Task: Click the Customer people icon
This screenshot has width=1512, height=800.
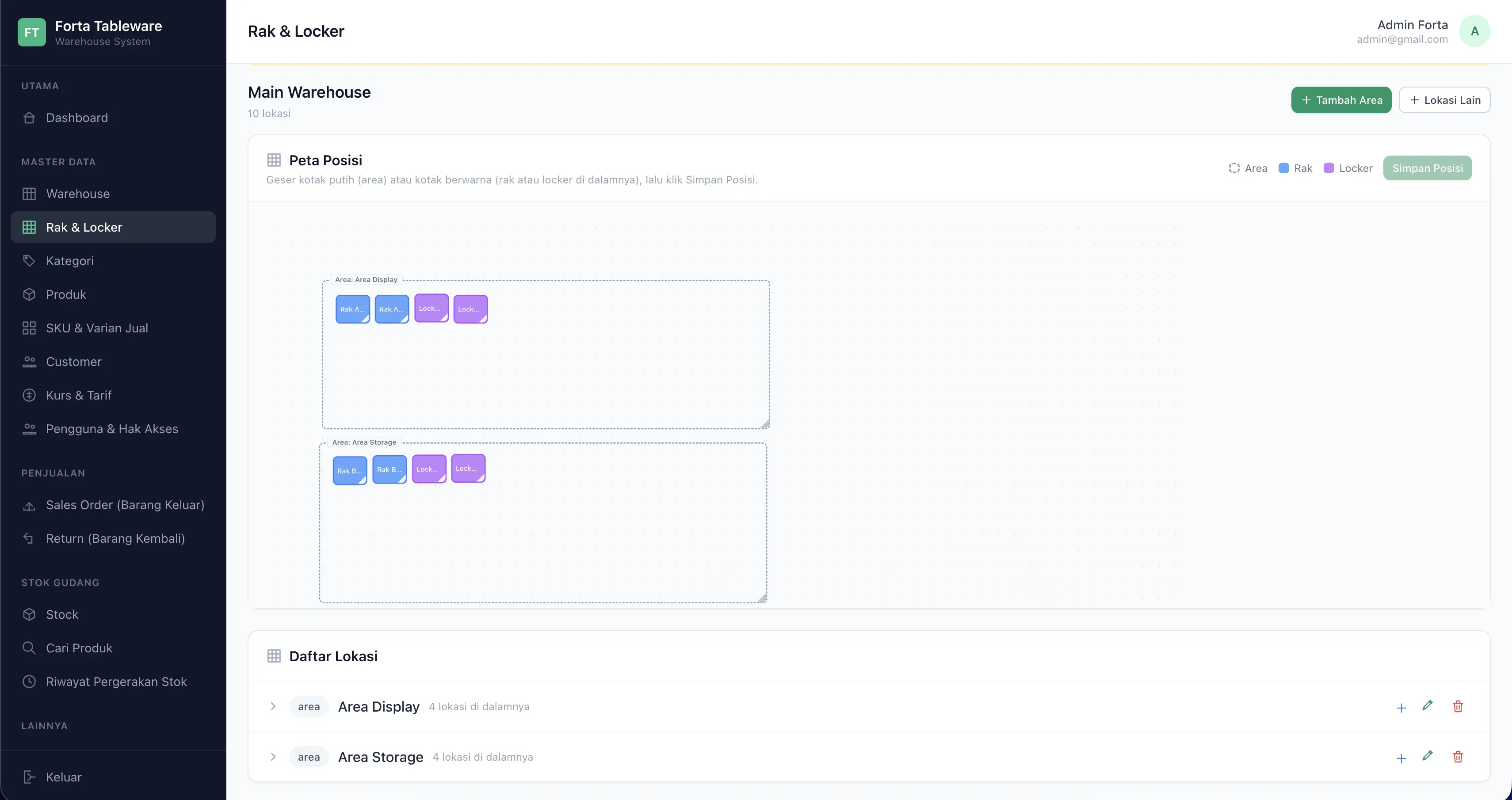Action: (x=29, y=362)
